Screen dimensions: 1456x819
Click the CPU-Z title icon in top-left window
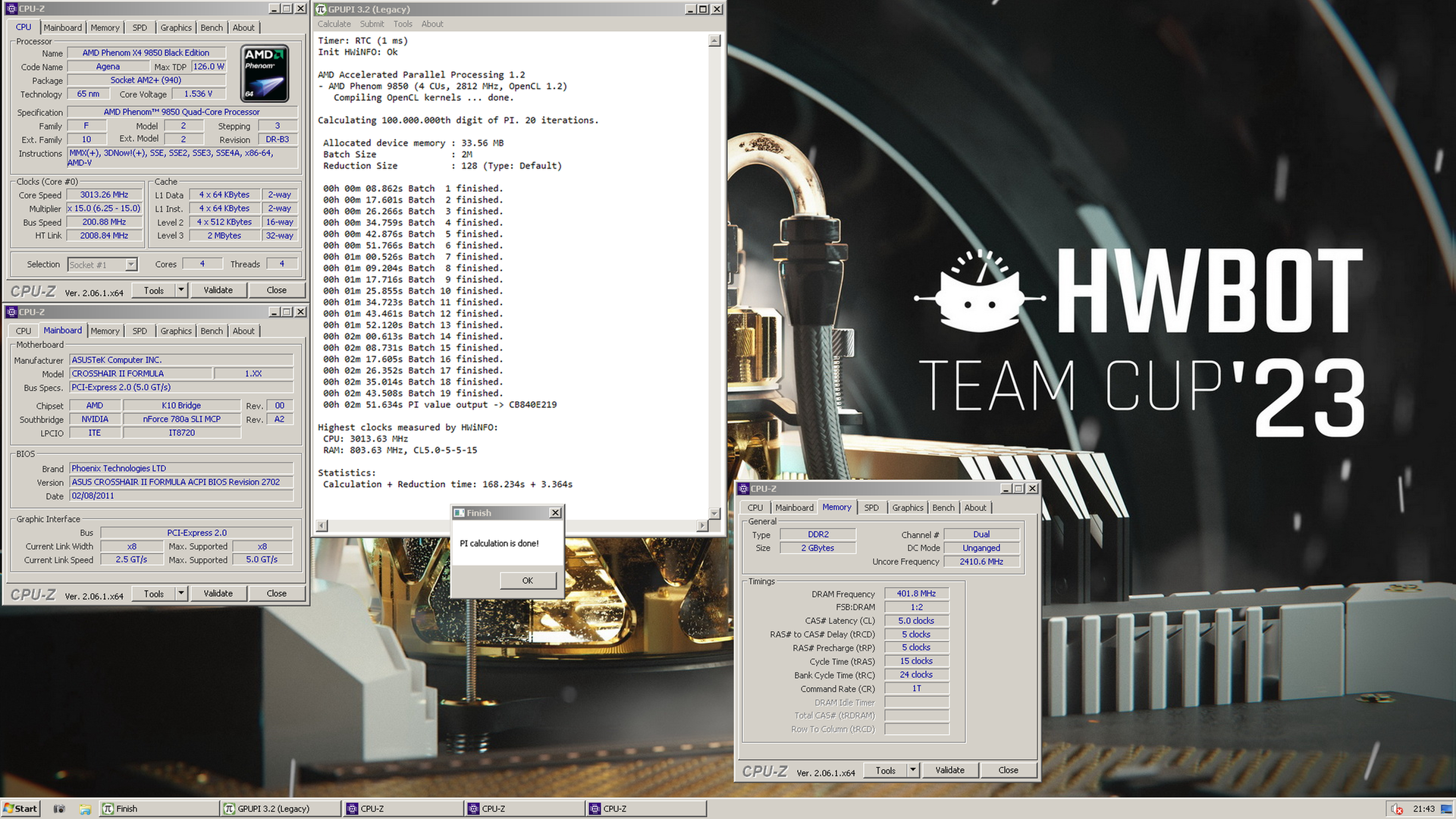(x=11, y=8)
